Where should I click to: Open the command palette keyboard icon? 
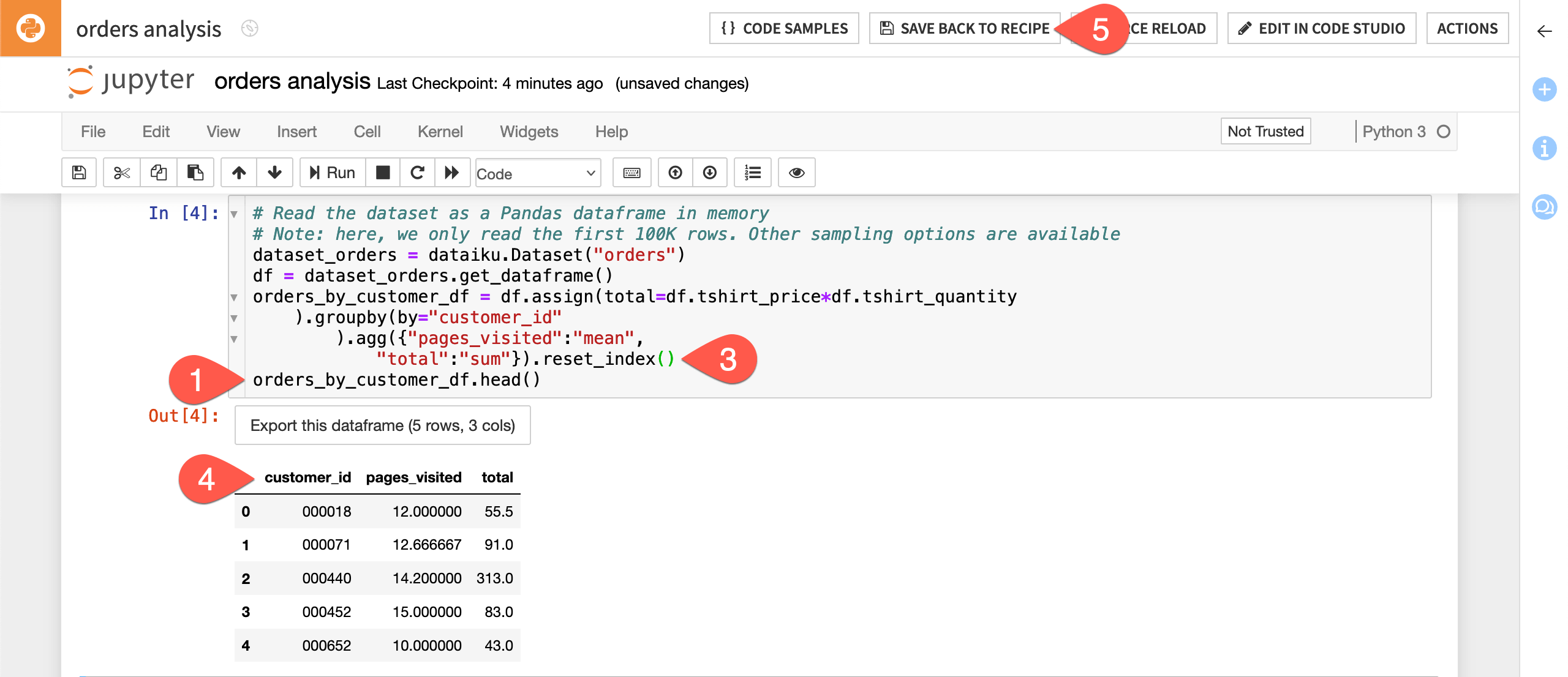coord(631,173)
